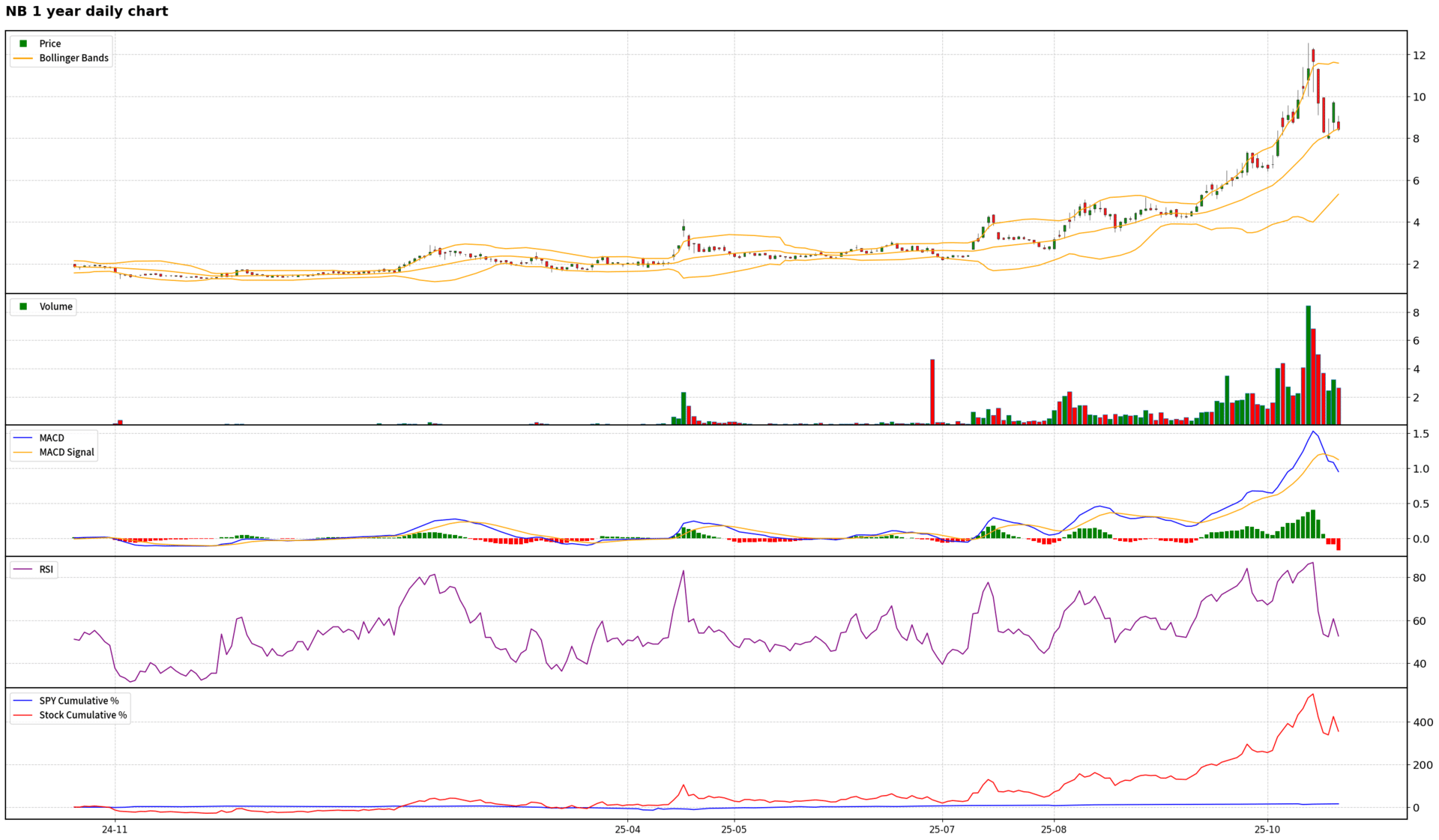The width and height of the screenshot is (1439, 840).
Task: Click the green Volume legend square
Action: 23,306
